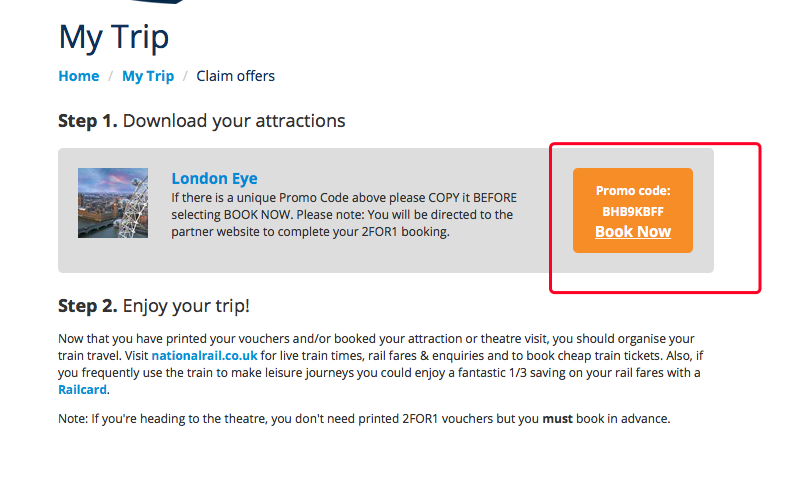Click the large My Trip page heading
791x477 pixels.
pos(114,37)
